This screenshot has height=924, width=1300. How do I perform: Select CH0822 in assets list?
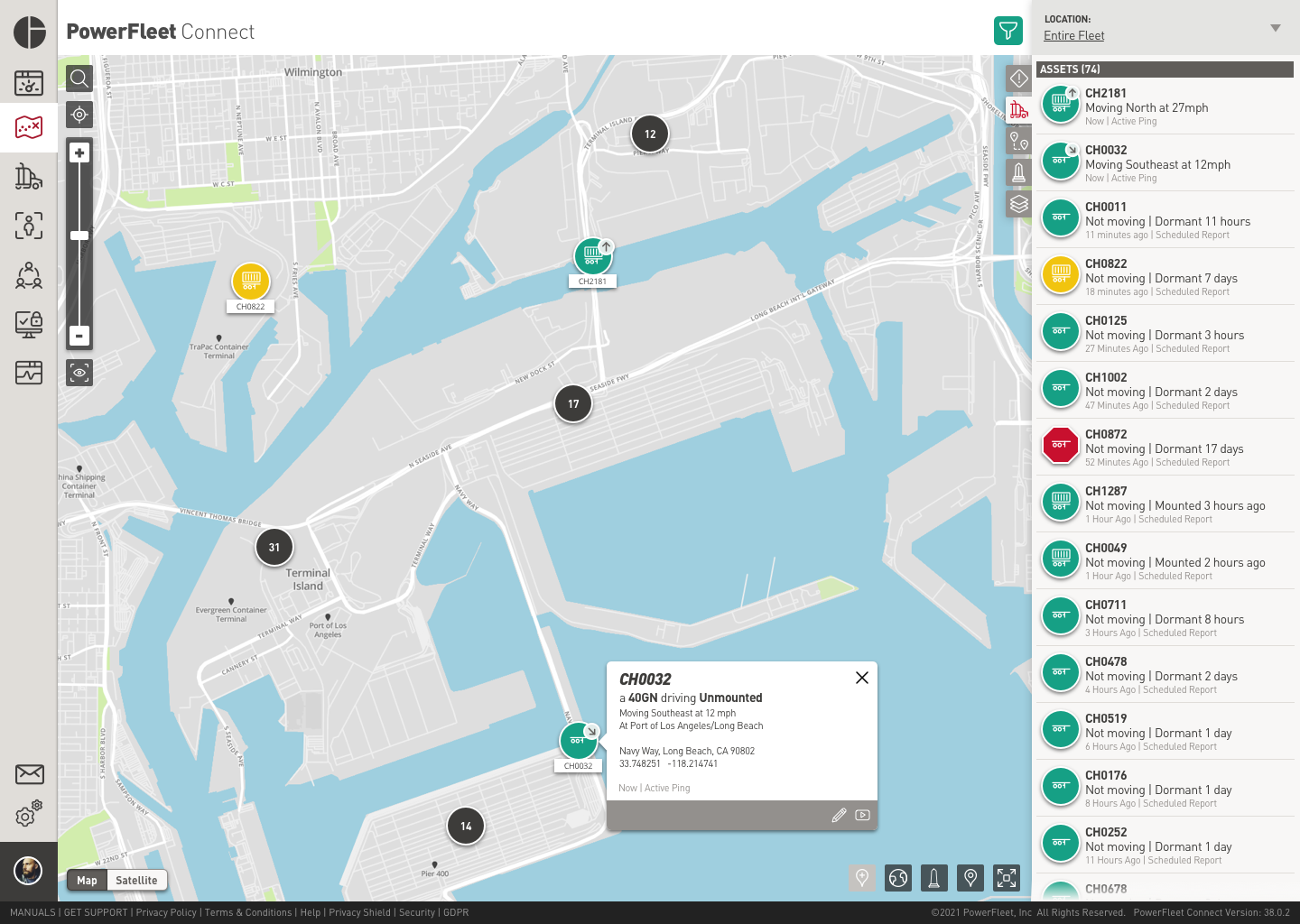click(x=1165, y=277)
